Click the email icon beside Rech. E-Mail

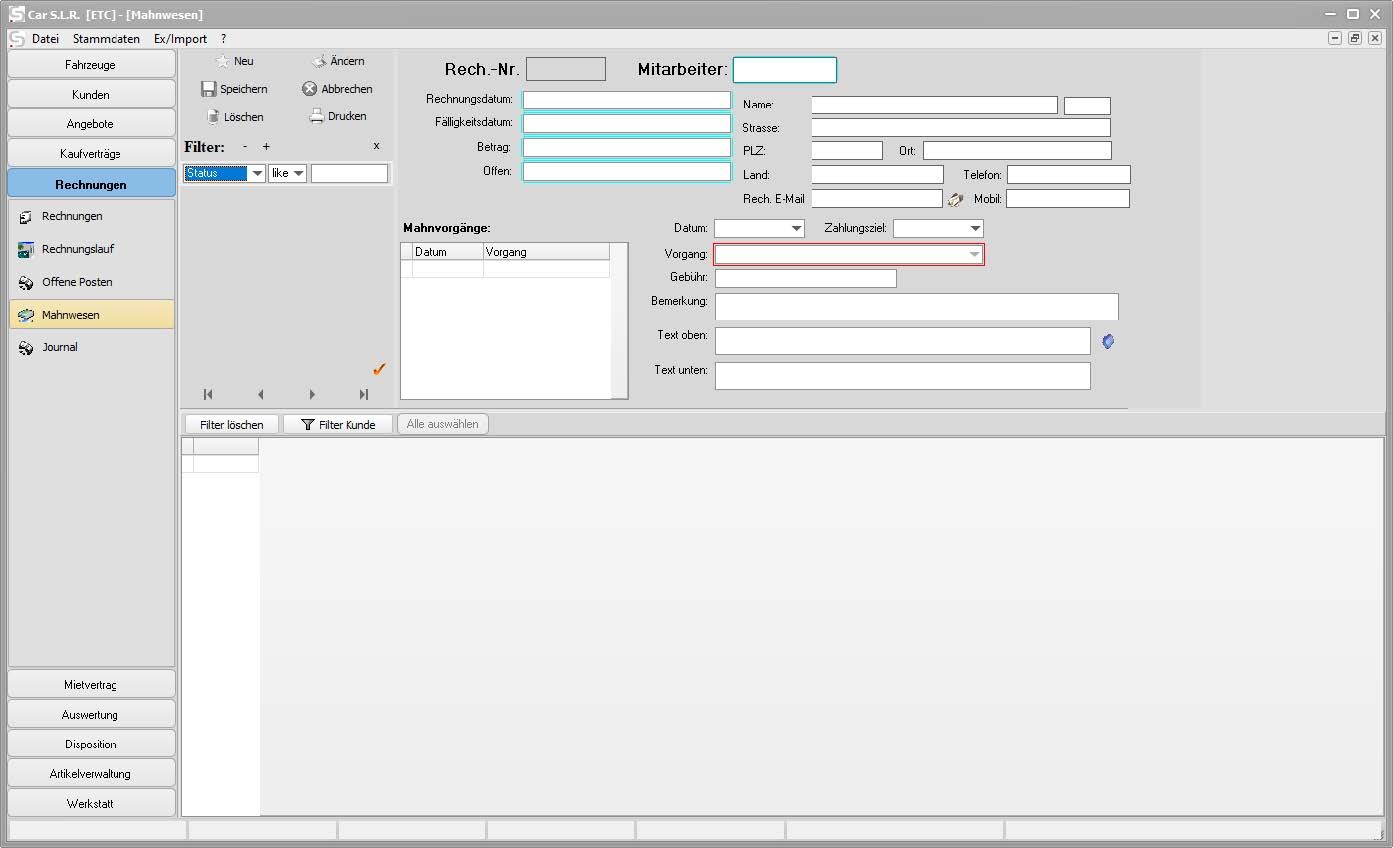point(955,199)
